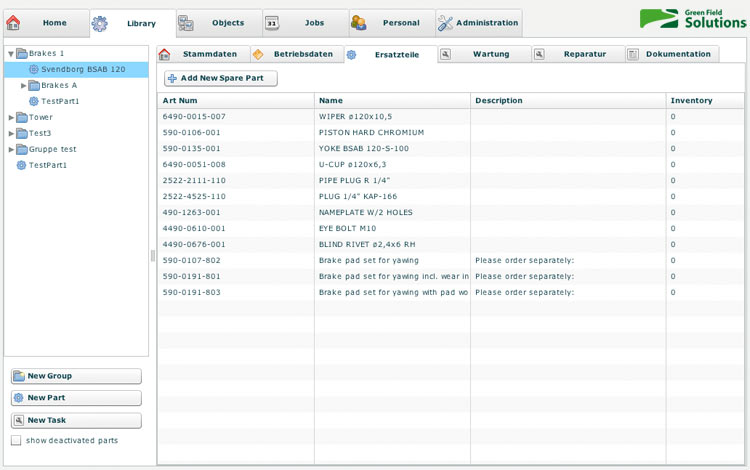Expand the Tower group
The image size is (750, 470).
coord(10,118)
